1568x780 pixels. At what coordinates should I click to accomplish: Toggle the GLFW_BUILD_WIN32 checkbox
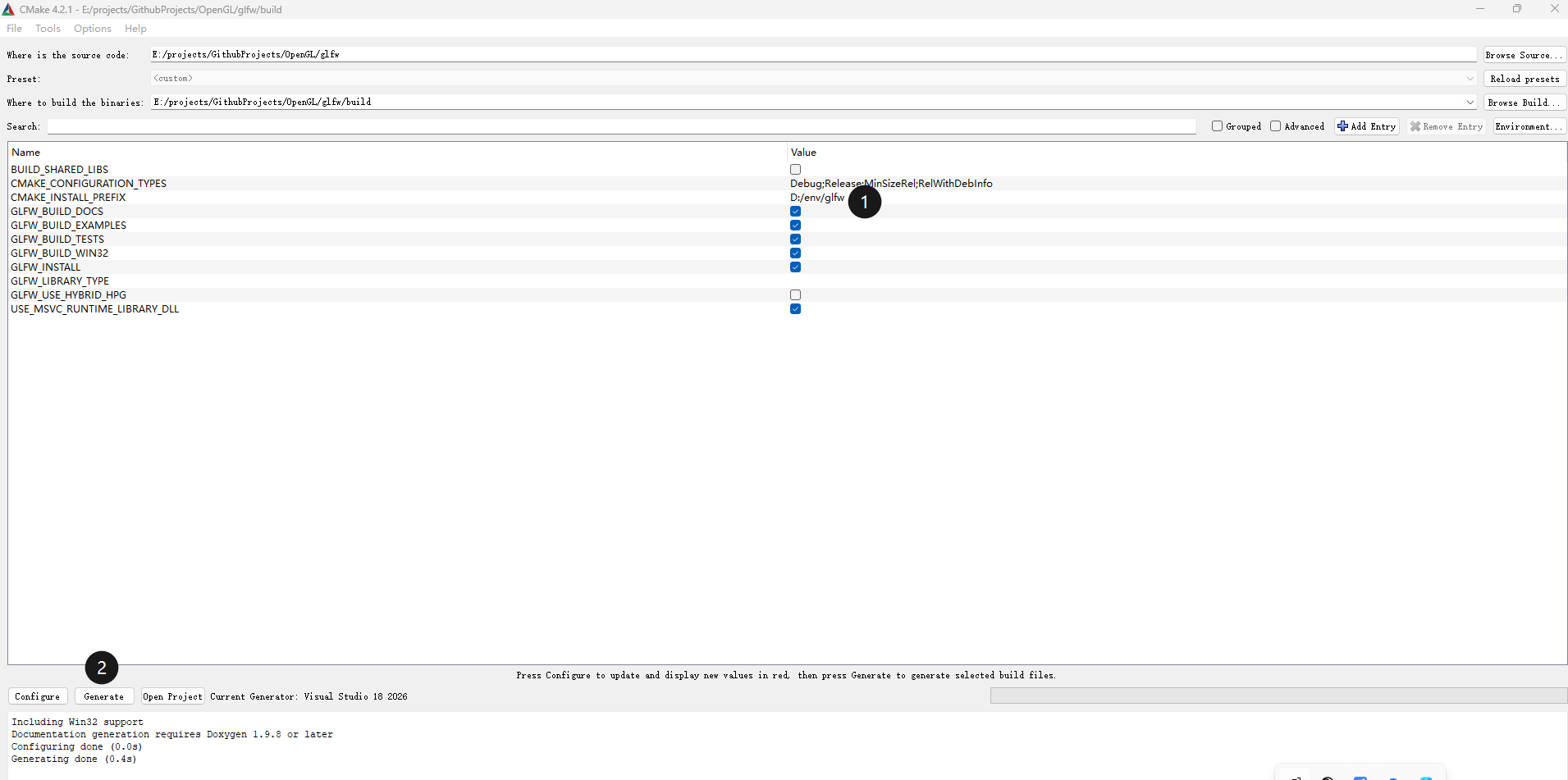click(x=795, y=253)
